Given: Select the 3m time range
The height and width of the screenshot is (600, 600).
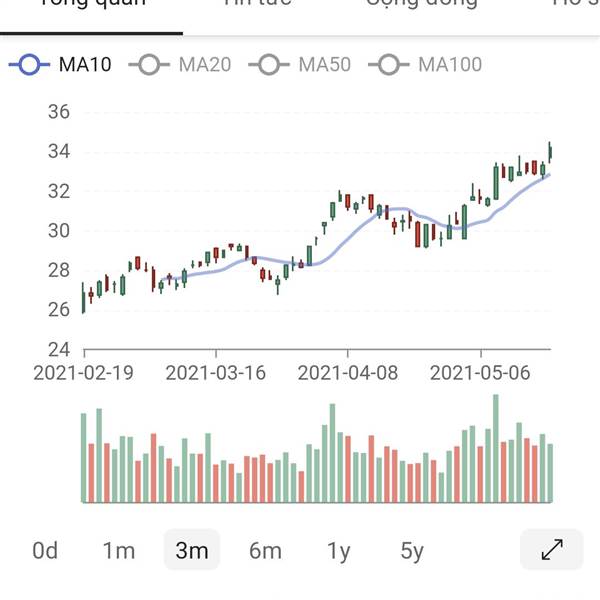Looking at the screenshot, I should point(191,550).
